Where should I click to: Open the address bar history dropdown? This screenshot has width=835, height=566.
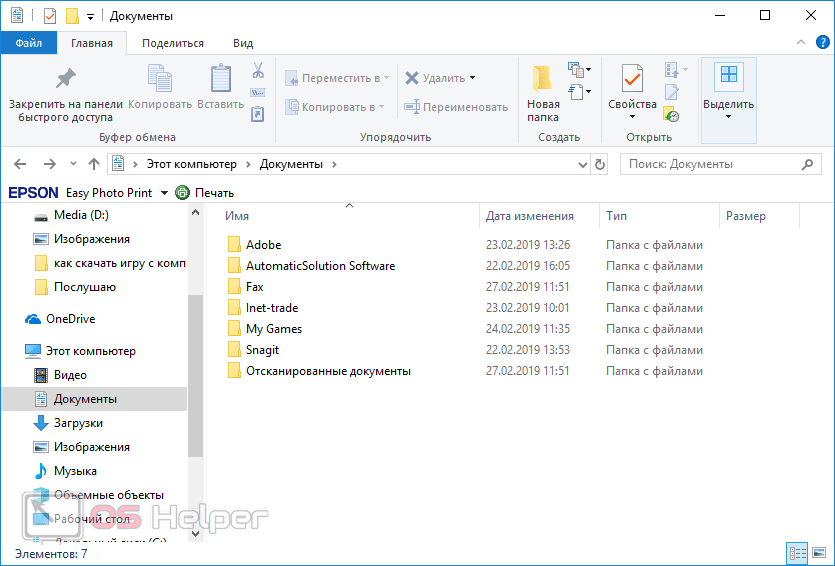coord(583,164)
